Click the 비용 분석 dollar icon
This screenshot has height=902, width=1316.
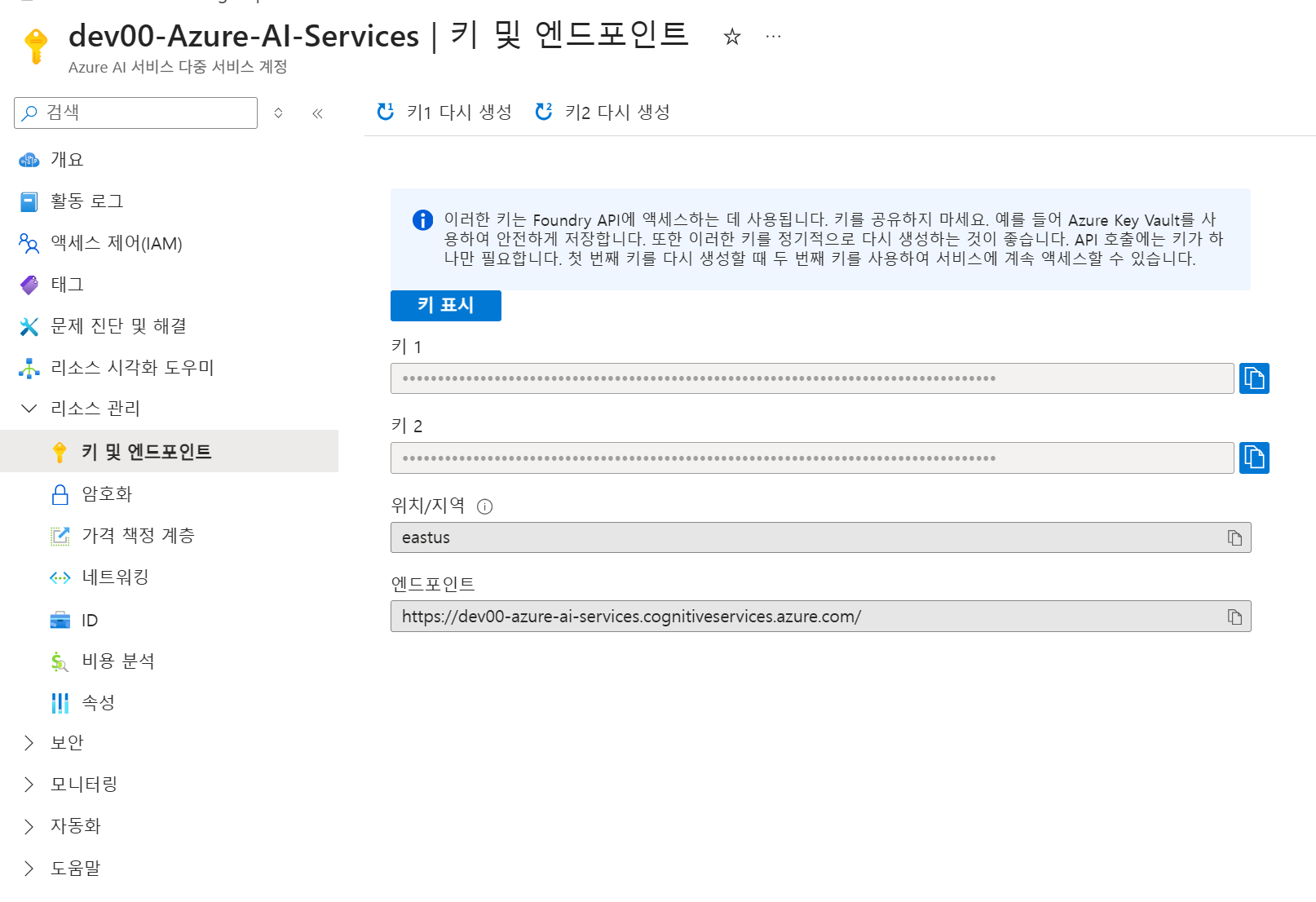(x=60, y=661)
